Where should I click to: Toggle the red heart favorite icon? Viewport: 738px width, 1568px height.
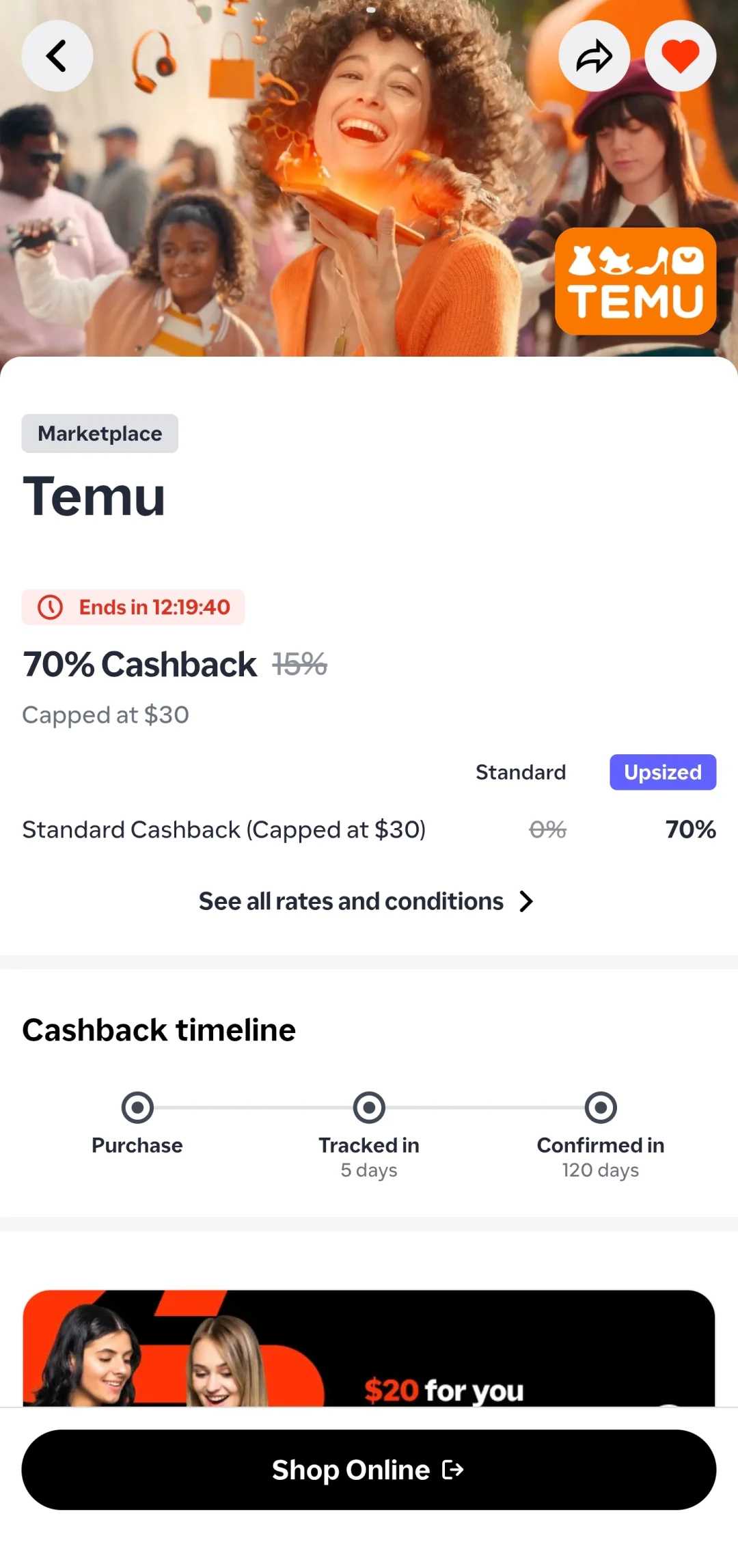(681, 56)
